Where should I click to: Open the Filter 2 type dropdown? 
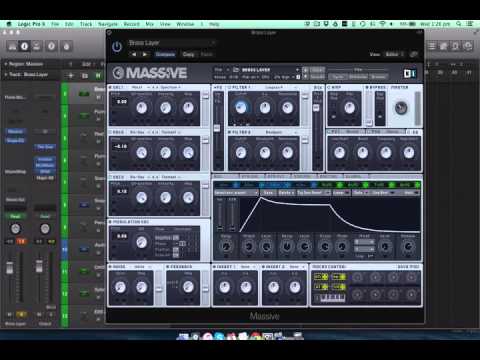tap(280, 132)
